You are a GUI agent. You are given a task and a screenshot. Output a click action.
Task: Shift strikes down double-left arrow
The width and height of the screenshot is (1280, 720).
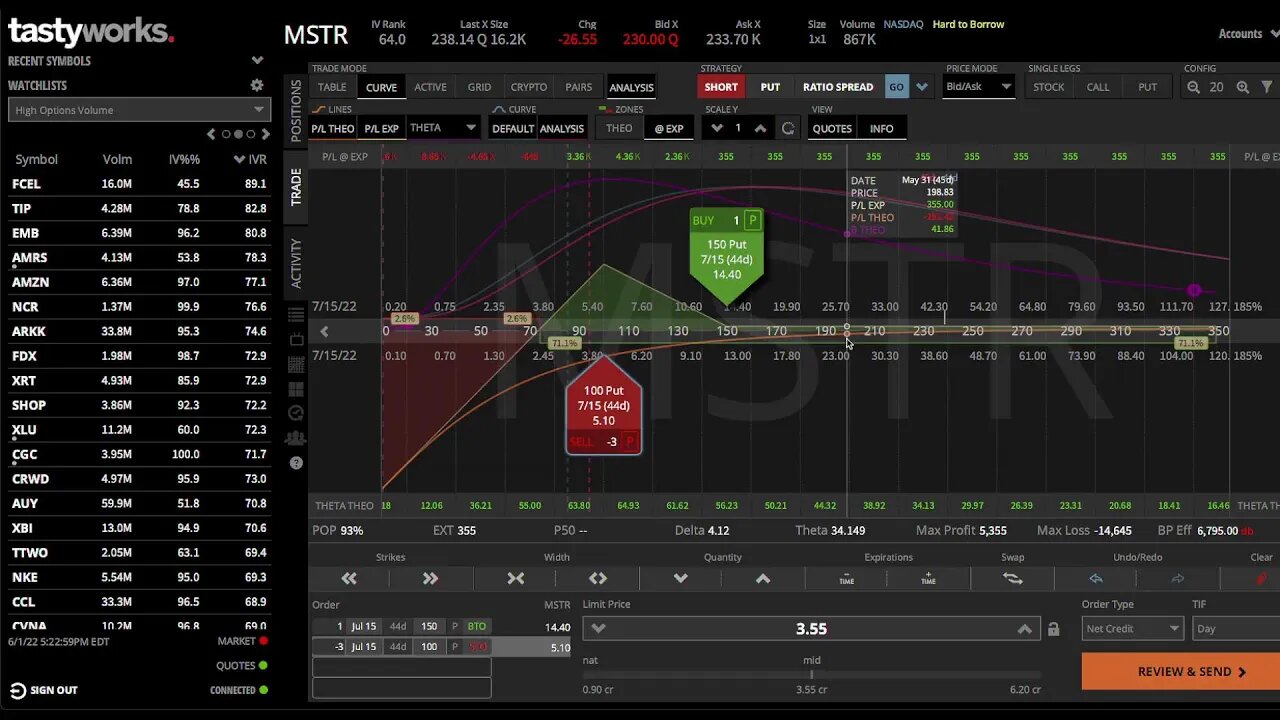pos(349,578)
